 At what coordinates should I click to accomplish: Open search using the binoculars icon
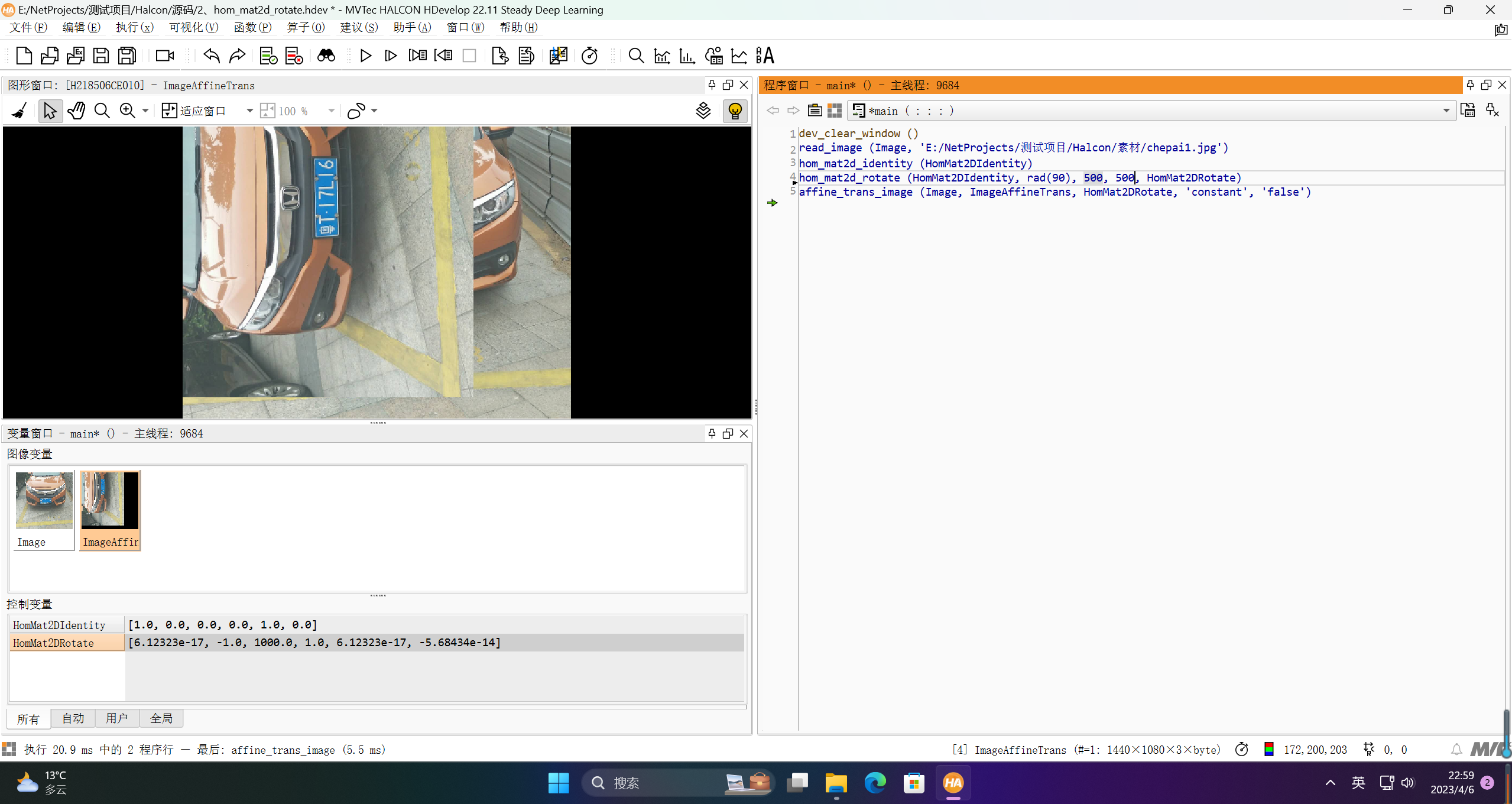(326, 56)
